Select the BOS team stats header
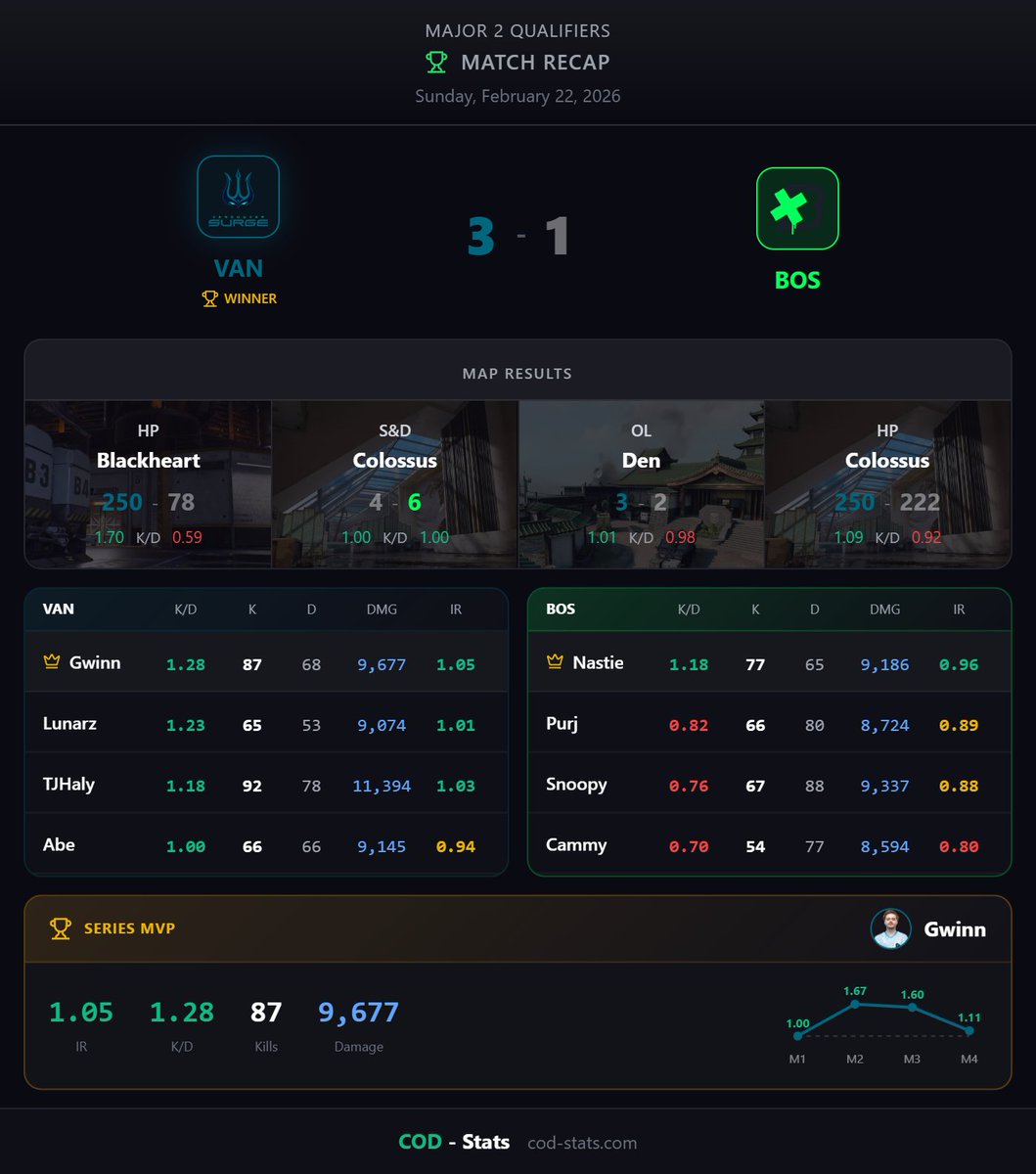The height and width of the screenshot is (1174, 1036). pos(561,609)
